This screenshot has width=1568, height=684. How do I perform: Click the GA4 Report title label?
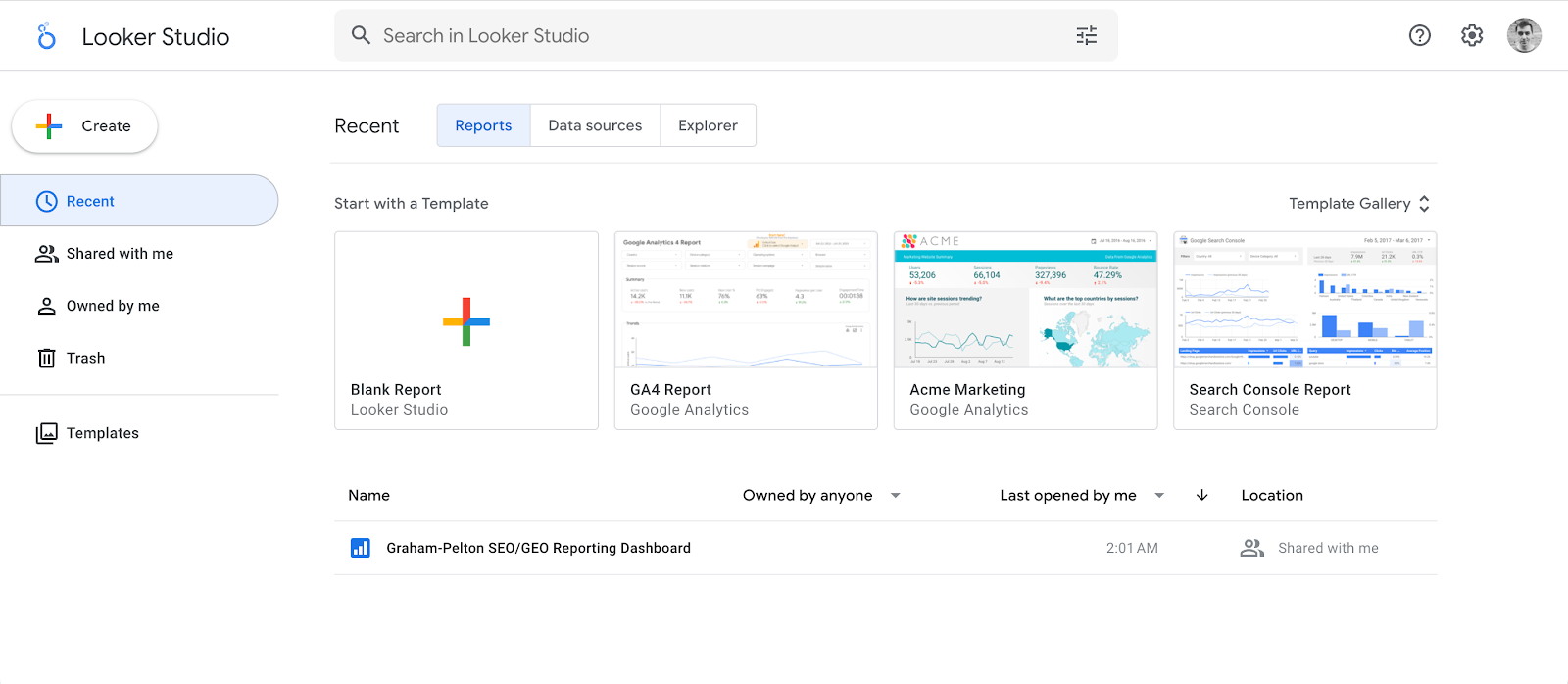tap(670, 389)
